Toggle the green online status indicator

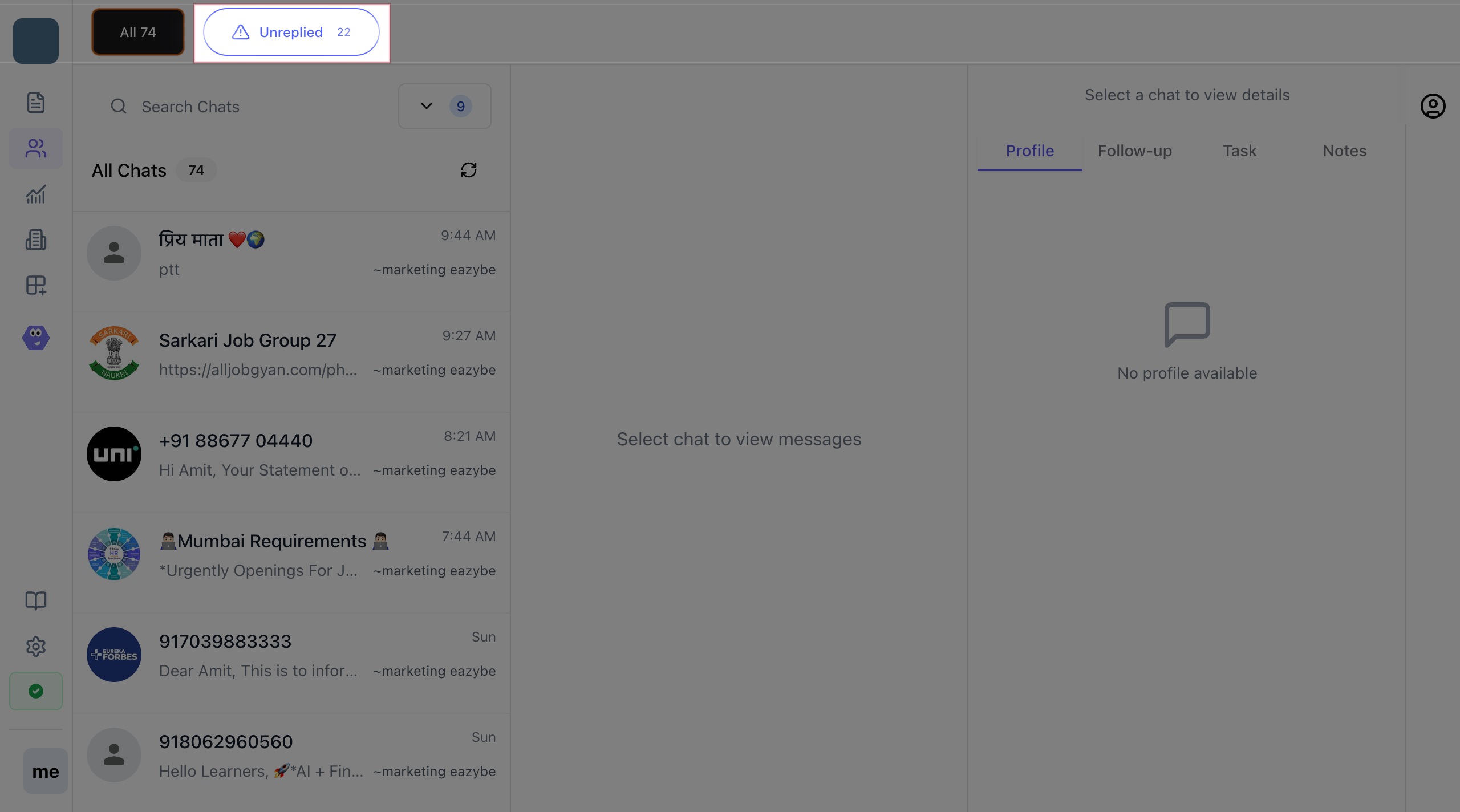[36, 691]
